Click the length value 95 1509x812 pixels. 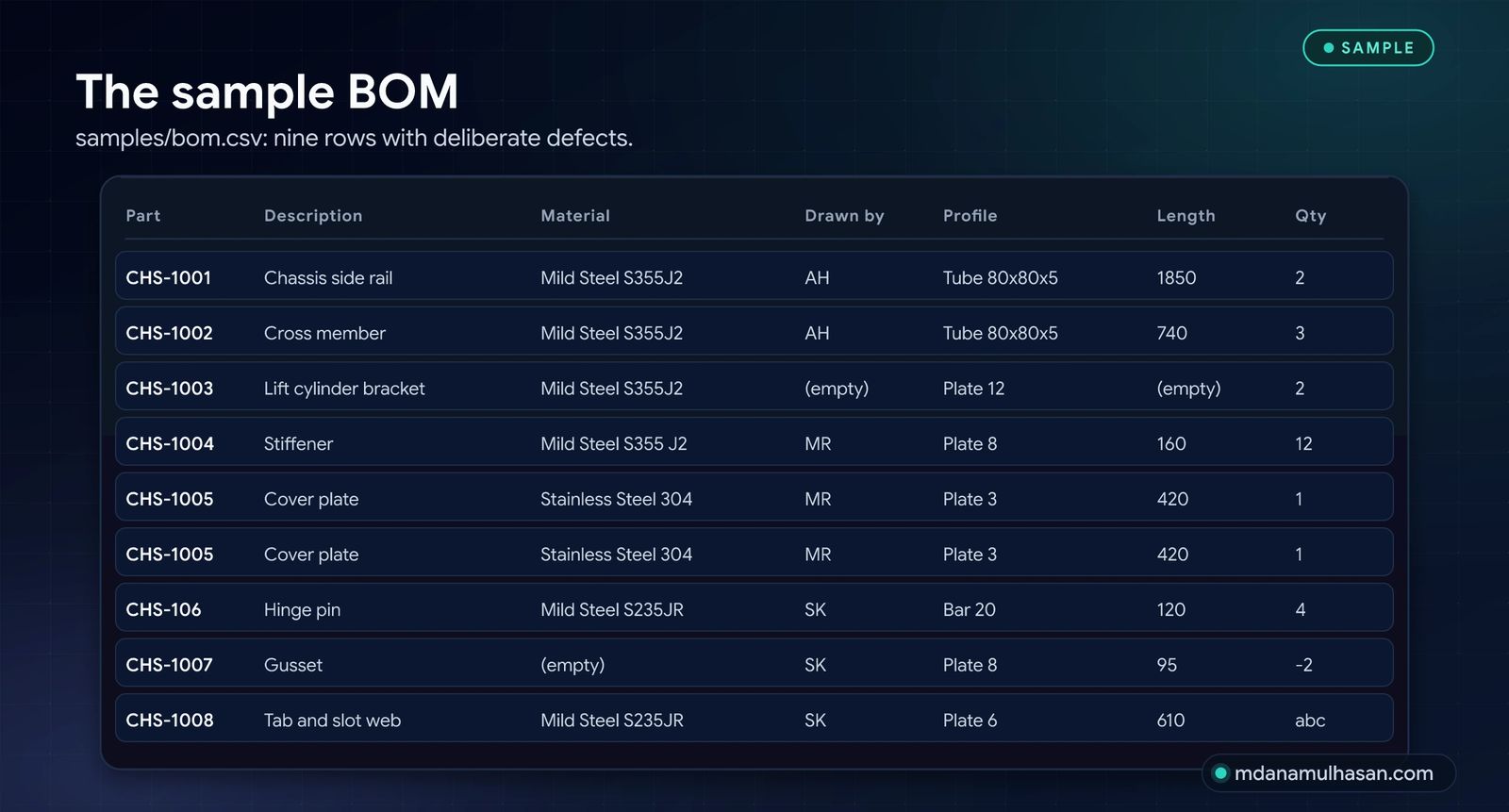[1167, 665]
